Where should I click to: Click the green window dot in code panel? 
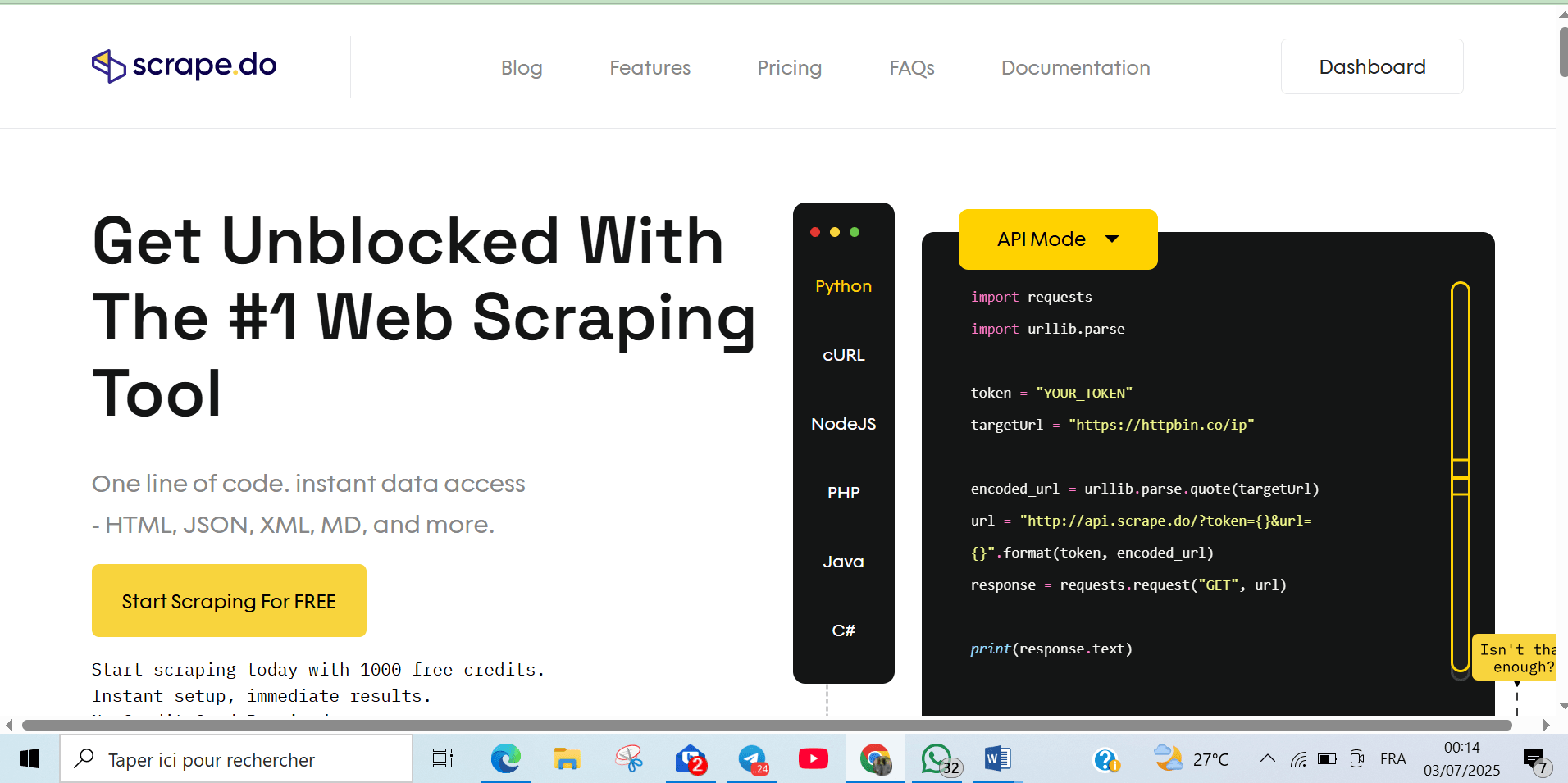[x=855, y=232]
